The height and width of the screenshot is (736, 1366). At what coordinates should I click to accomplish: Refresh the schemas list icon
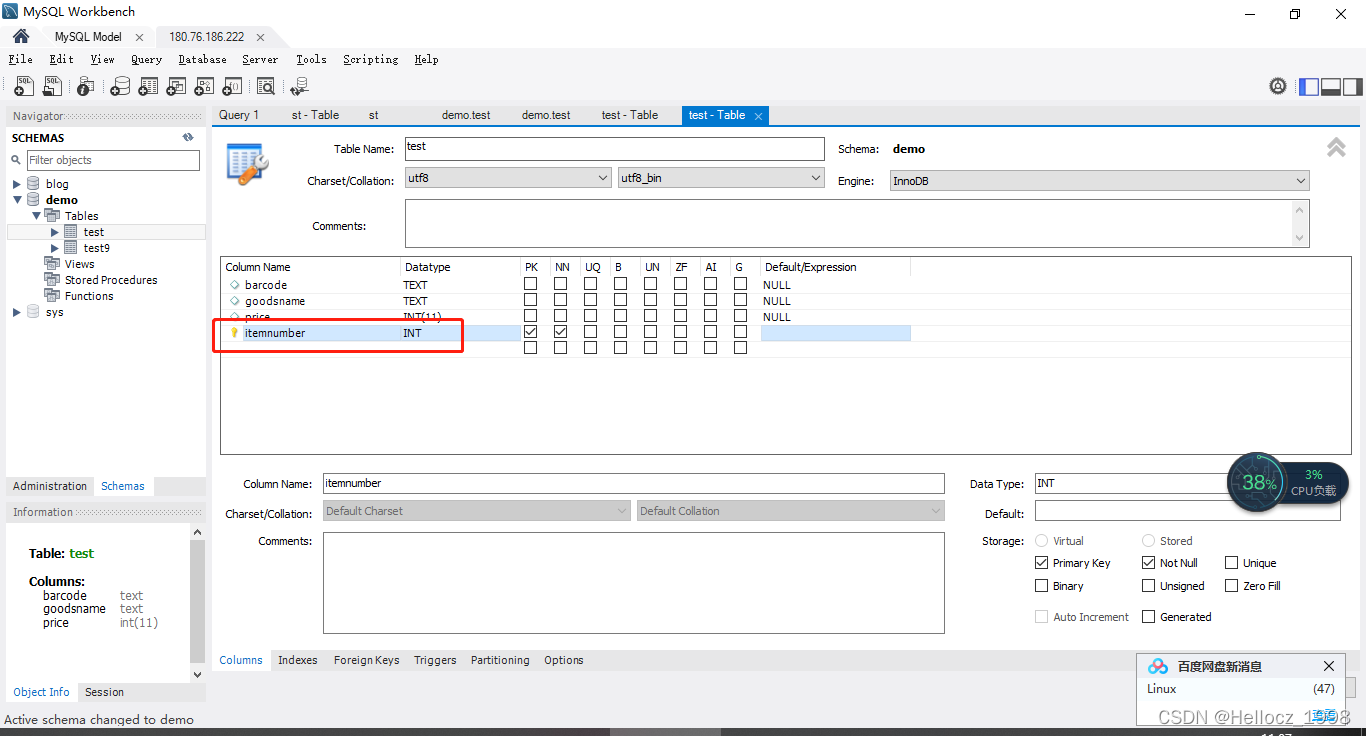[x=187, y=138]
